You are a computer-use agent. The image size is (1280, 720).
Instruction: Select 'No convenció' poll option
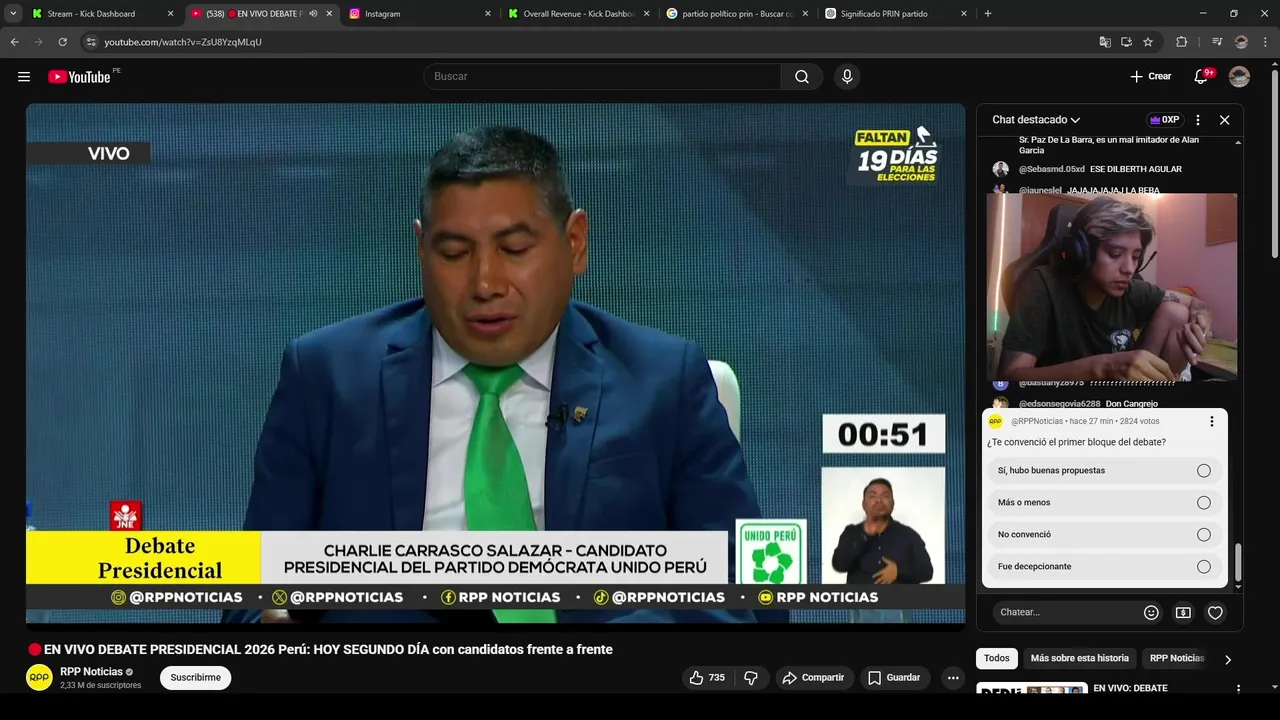tap(1104, 535)
